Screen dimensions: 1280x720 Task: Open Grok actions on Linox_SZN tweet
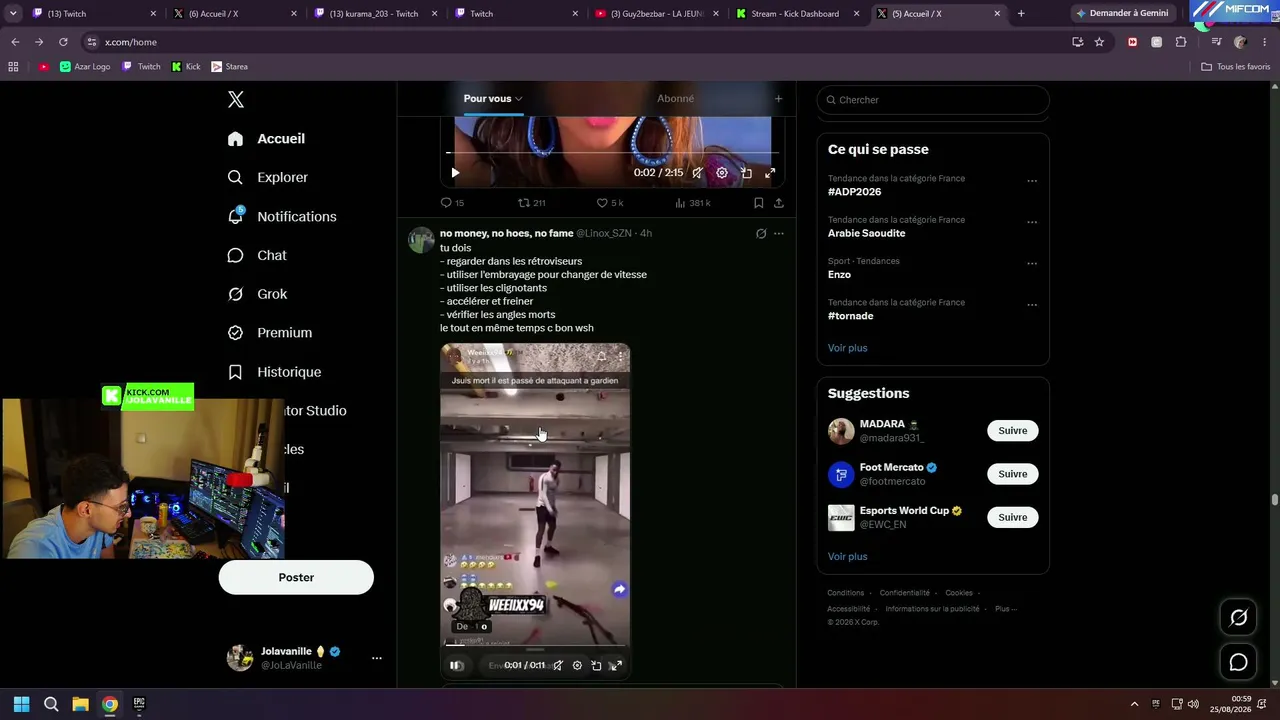click(761, 234)
